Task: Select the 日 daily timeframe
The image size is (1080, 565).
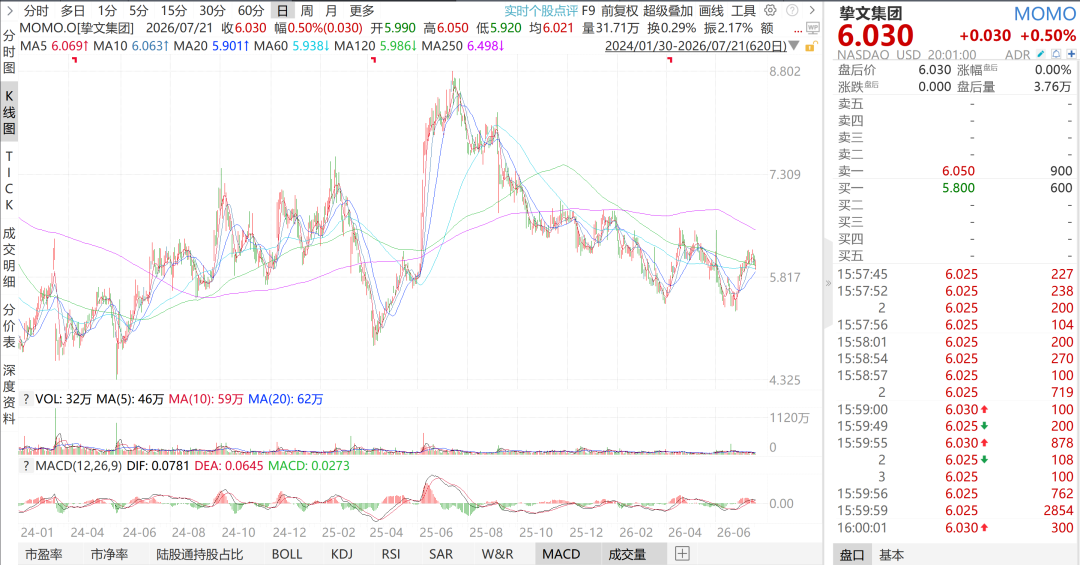Action: [282, 10]
